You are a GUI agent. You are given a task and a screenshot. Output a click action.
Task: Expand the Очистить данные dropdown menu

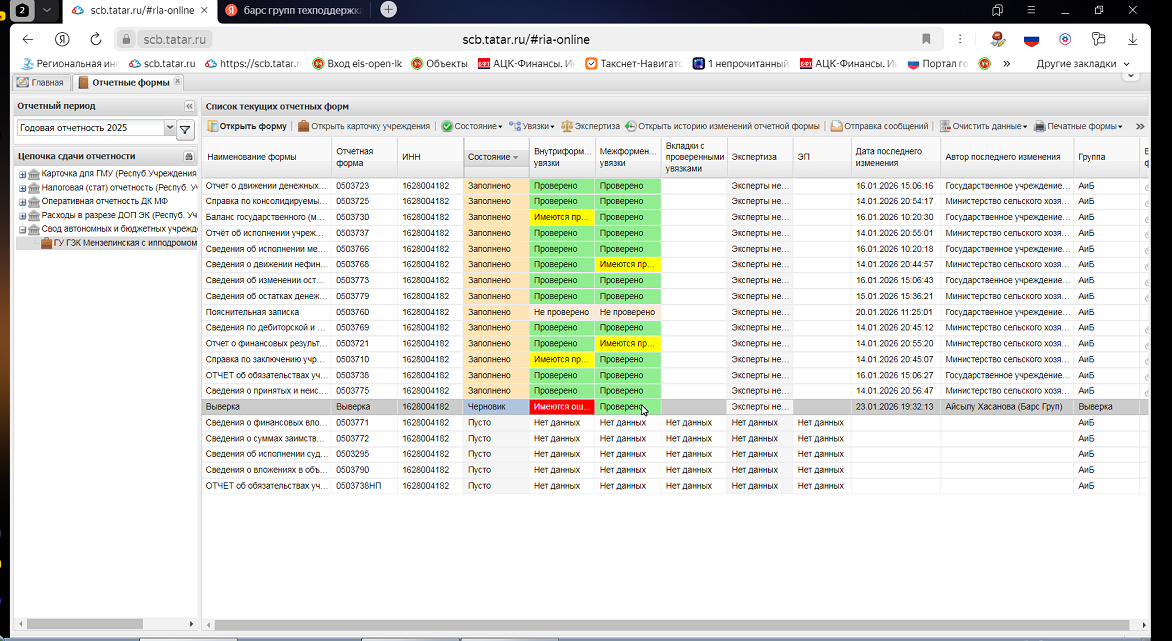point(983,126)
